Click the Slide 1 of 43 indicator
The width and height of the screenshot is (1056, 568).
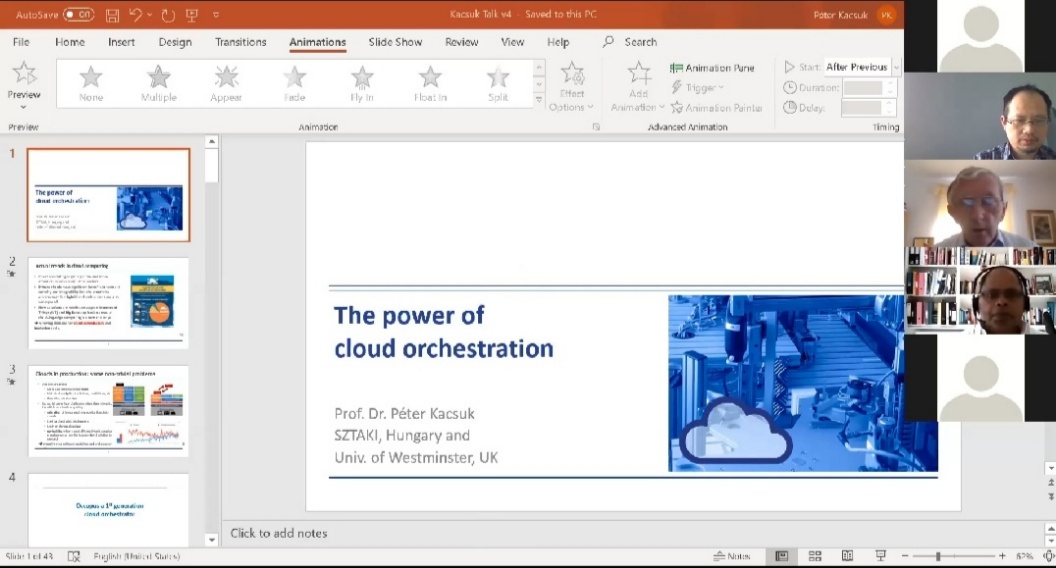[29, 556]
